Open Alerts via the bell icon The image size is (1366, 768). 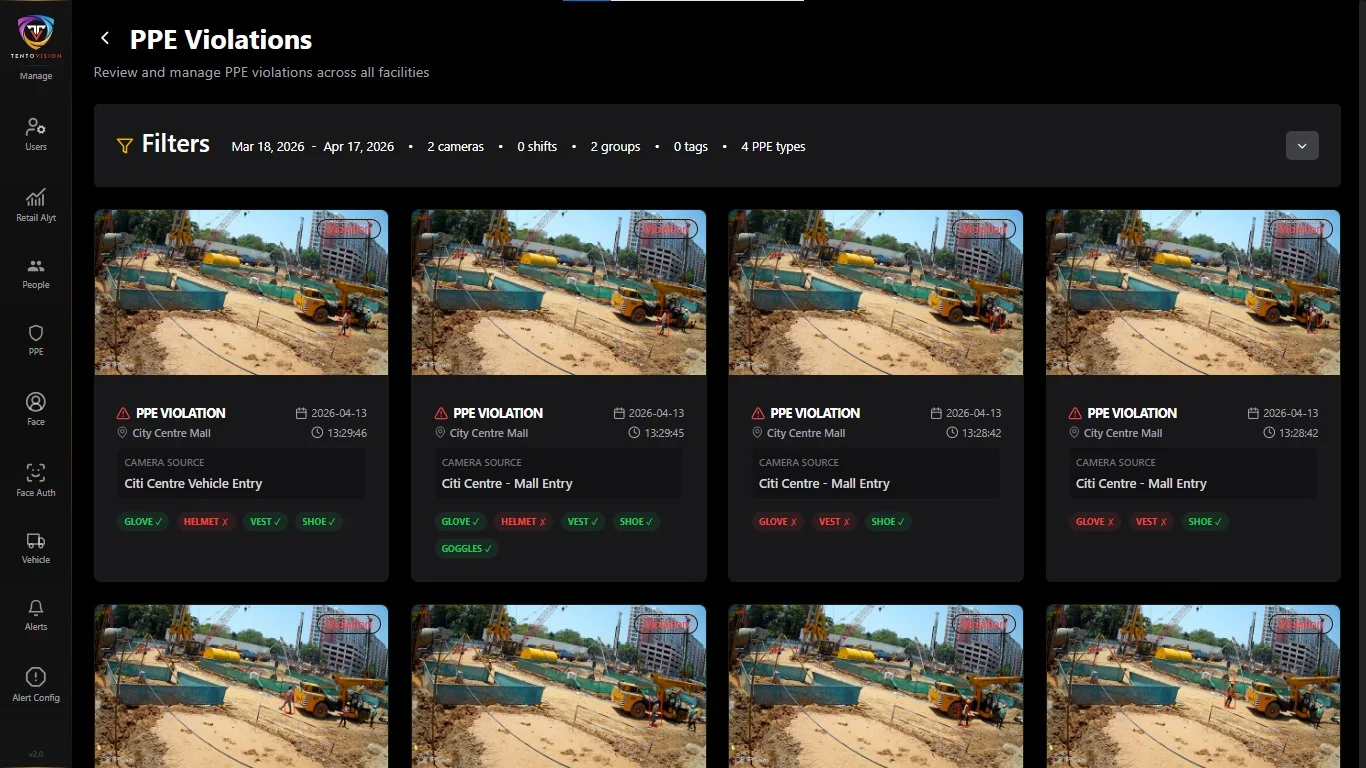36,615
